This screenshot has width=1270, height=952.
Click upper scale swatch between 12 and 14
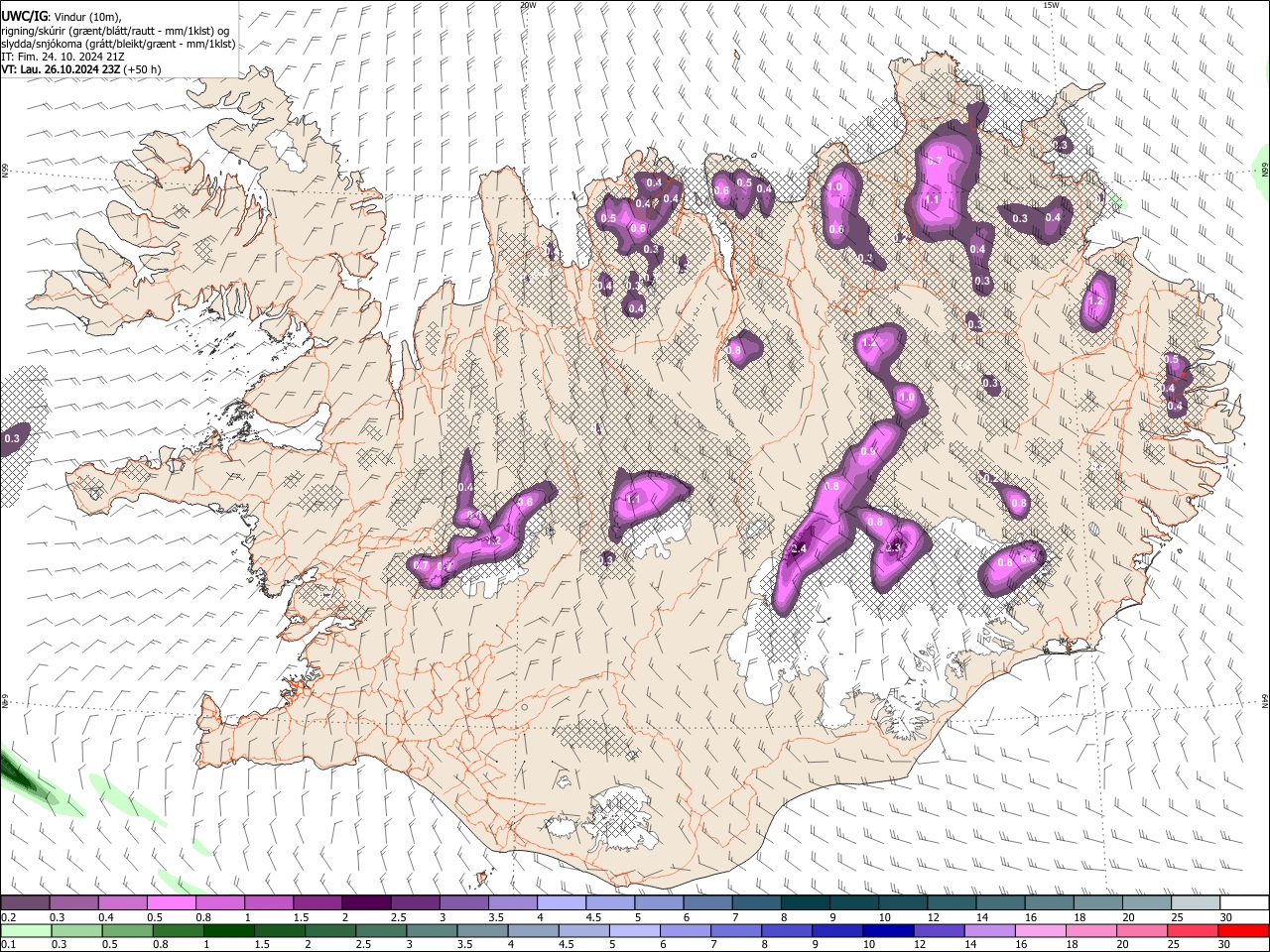point(952,903)
